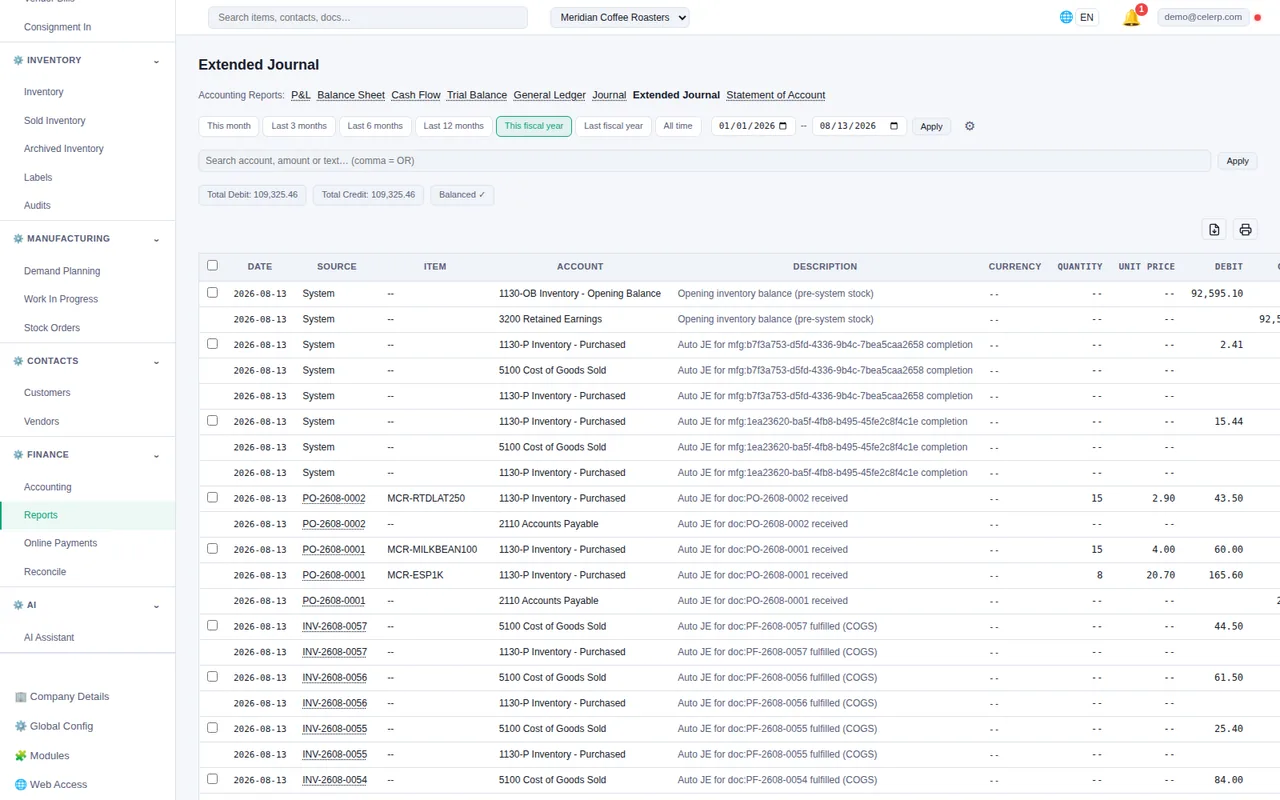Open Global Config in the sidebar

tap(54, 726)
